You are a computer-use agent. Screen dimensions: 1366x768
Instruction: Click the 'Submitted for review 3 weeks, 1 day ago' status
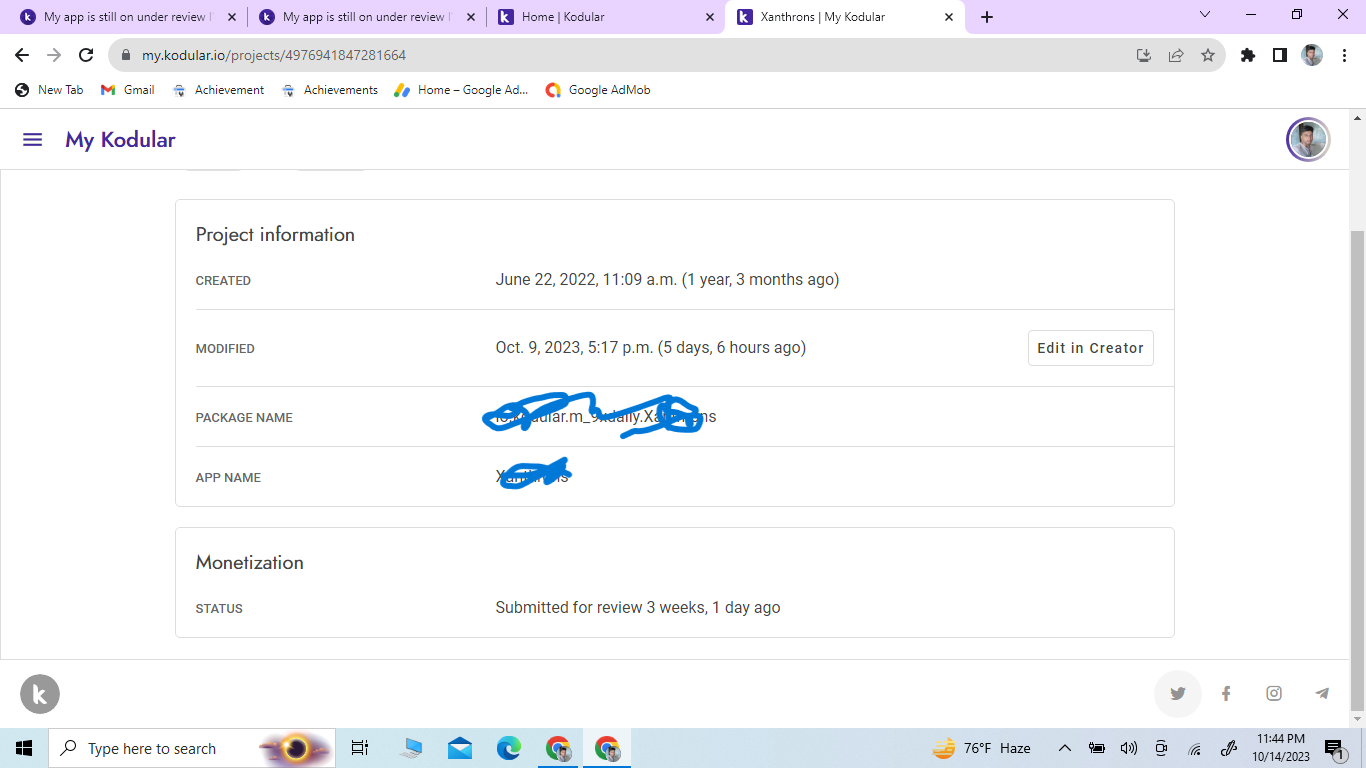pos(638,608)
